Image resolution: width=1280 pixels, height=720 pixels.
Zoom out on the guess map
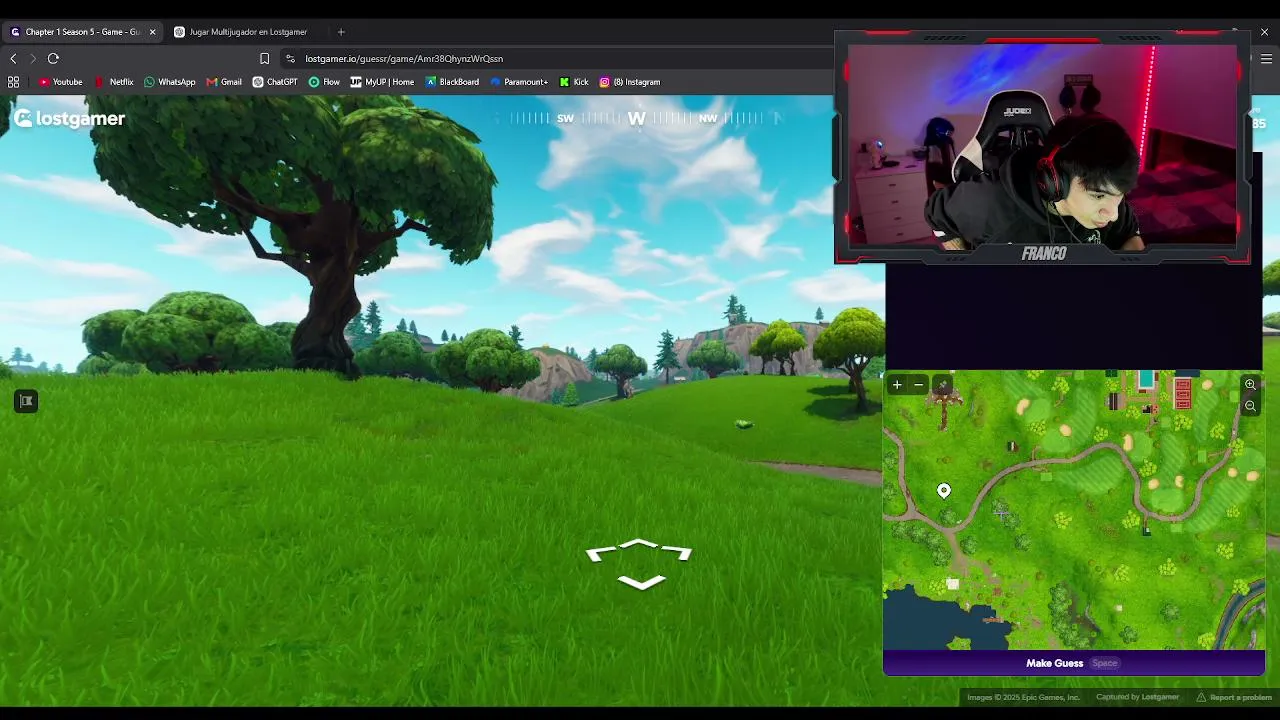pyautogui.click(x=1250, y=406)
